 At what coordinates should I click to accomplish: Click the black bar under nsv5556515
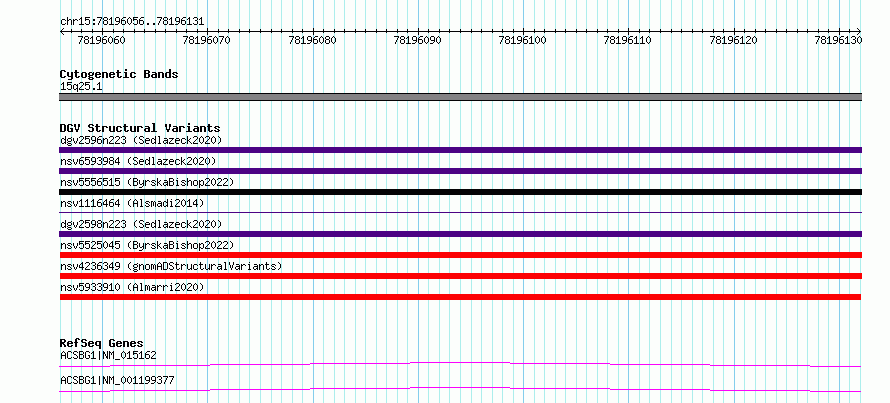point(460,192)
